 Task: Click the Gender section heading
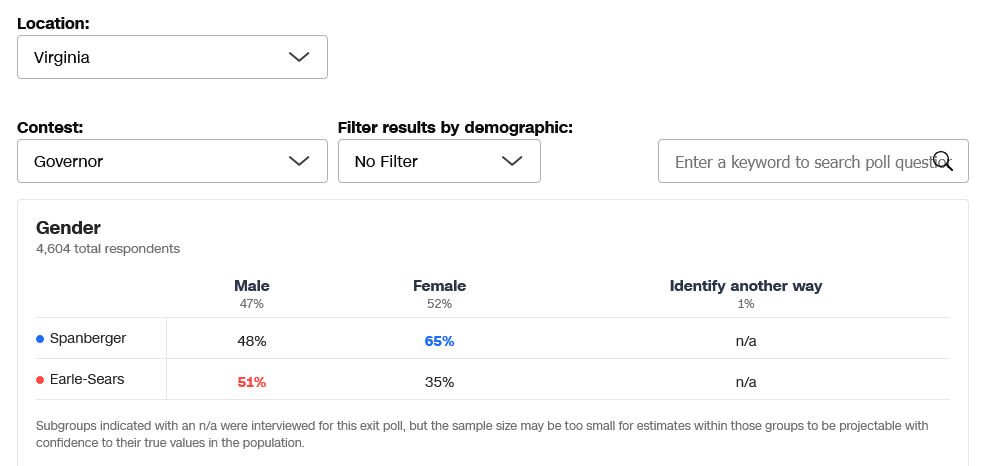pos(68,228)
